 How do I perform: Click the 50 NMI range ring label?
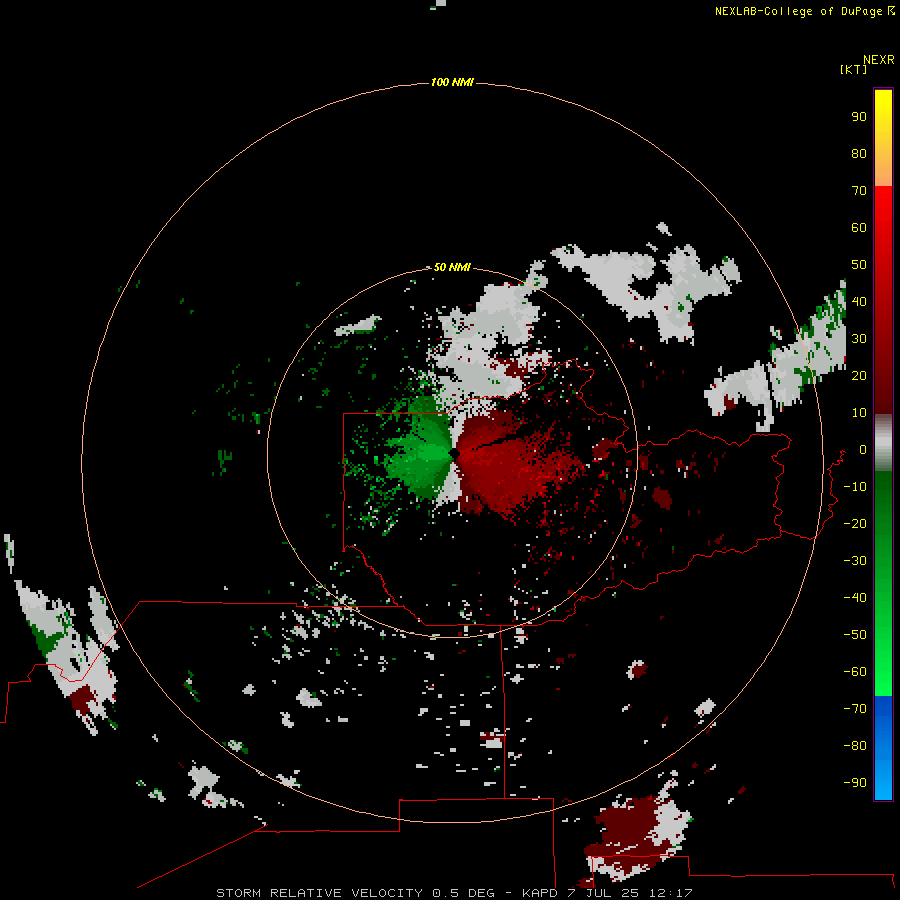coord(452,267)
